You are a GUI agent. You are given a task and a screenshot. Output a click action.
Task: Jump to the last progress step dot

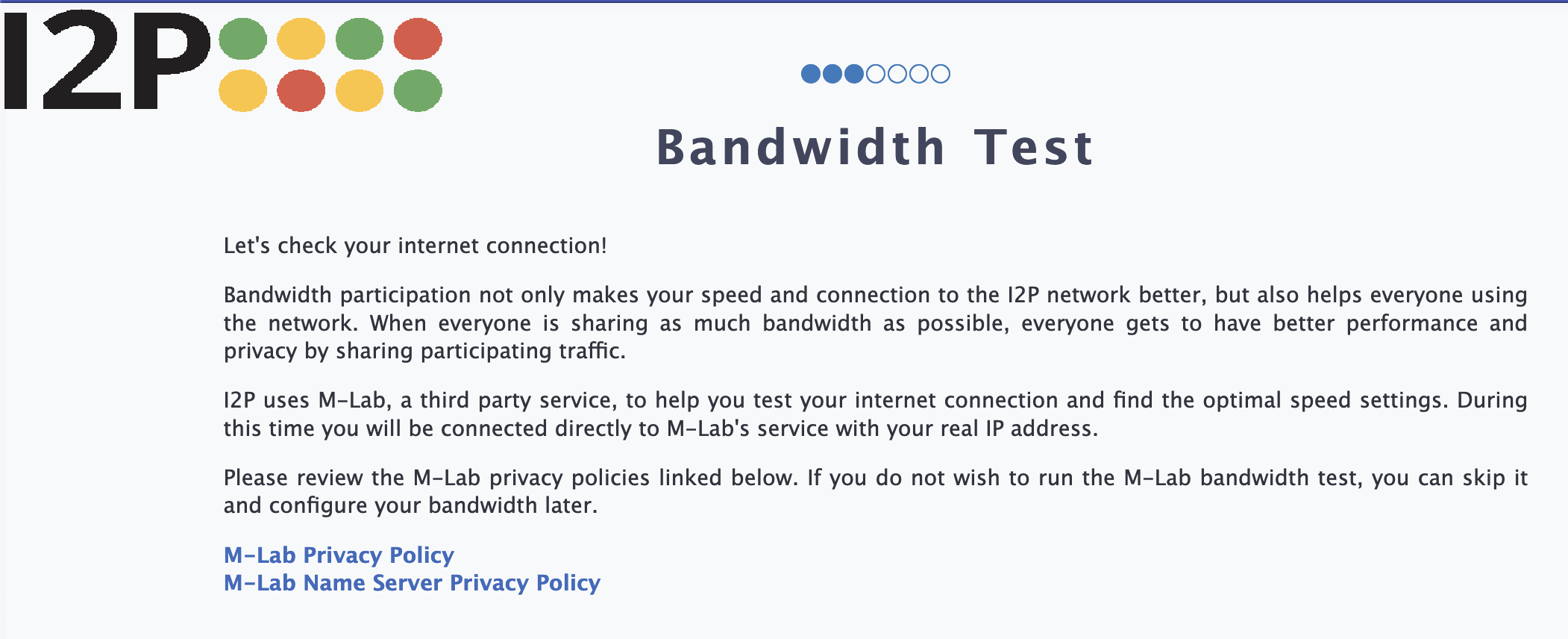click(x=941, y=74)
